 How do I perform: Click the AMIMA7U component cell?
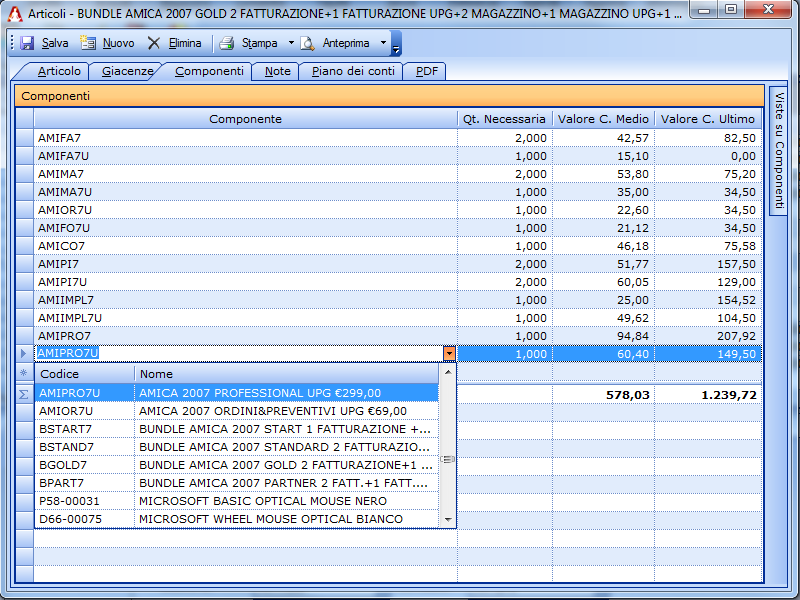(245, 192)
